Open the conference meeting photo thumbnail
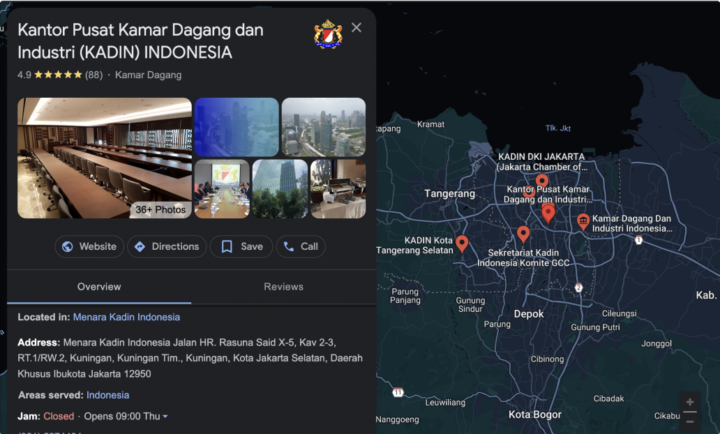 222,189
